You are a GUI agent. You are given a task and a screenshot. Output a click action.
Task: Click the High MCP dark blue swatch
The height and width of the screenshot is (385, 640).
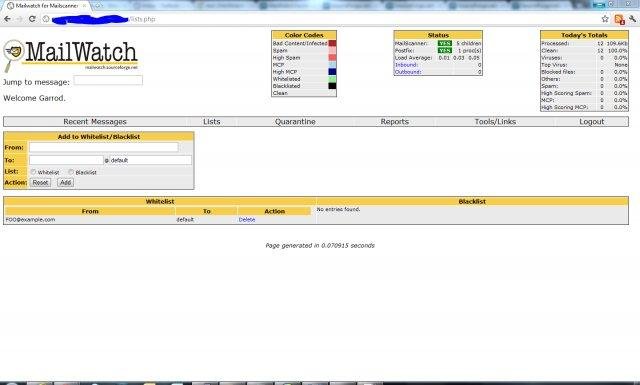[x=332, y=72]
